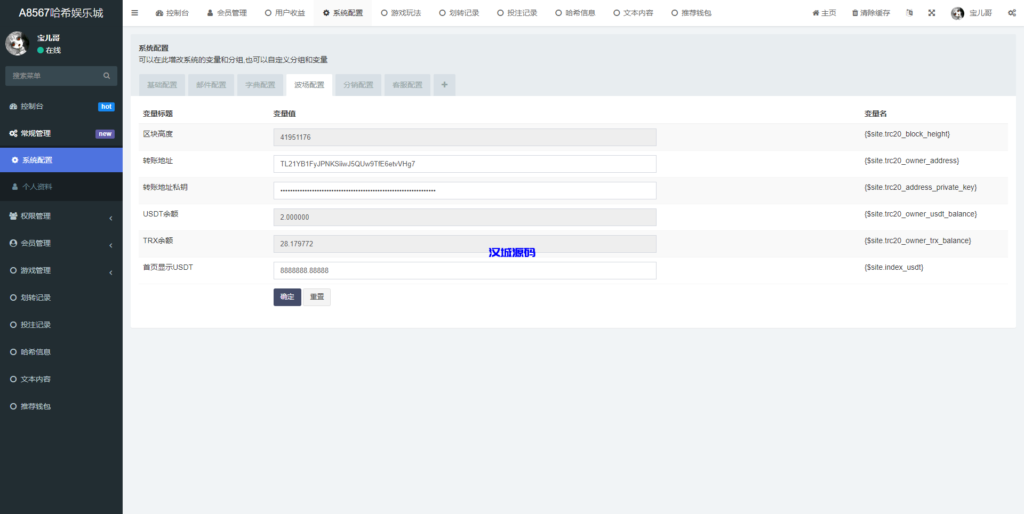
Task: Switch to the 用户收益 top tab
Action: coord(285,12)
